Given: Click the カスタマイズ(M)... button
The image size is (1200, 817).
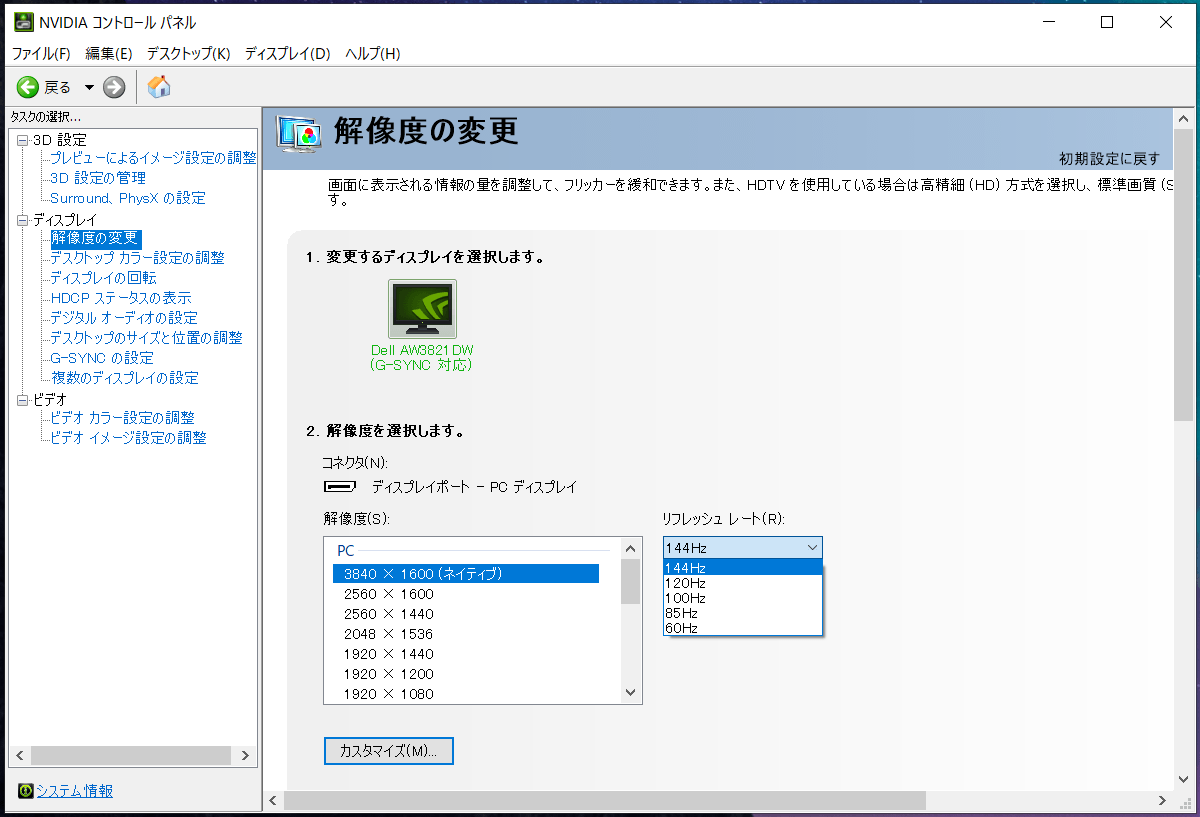Looking at the screenshot, I should (389, 751).
